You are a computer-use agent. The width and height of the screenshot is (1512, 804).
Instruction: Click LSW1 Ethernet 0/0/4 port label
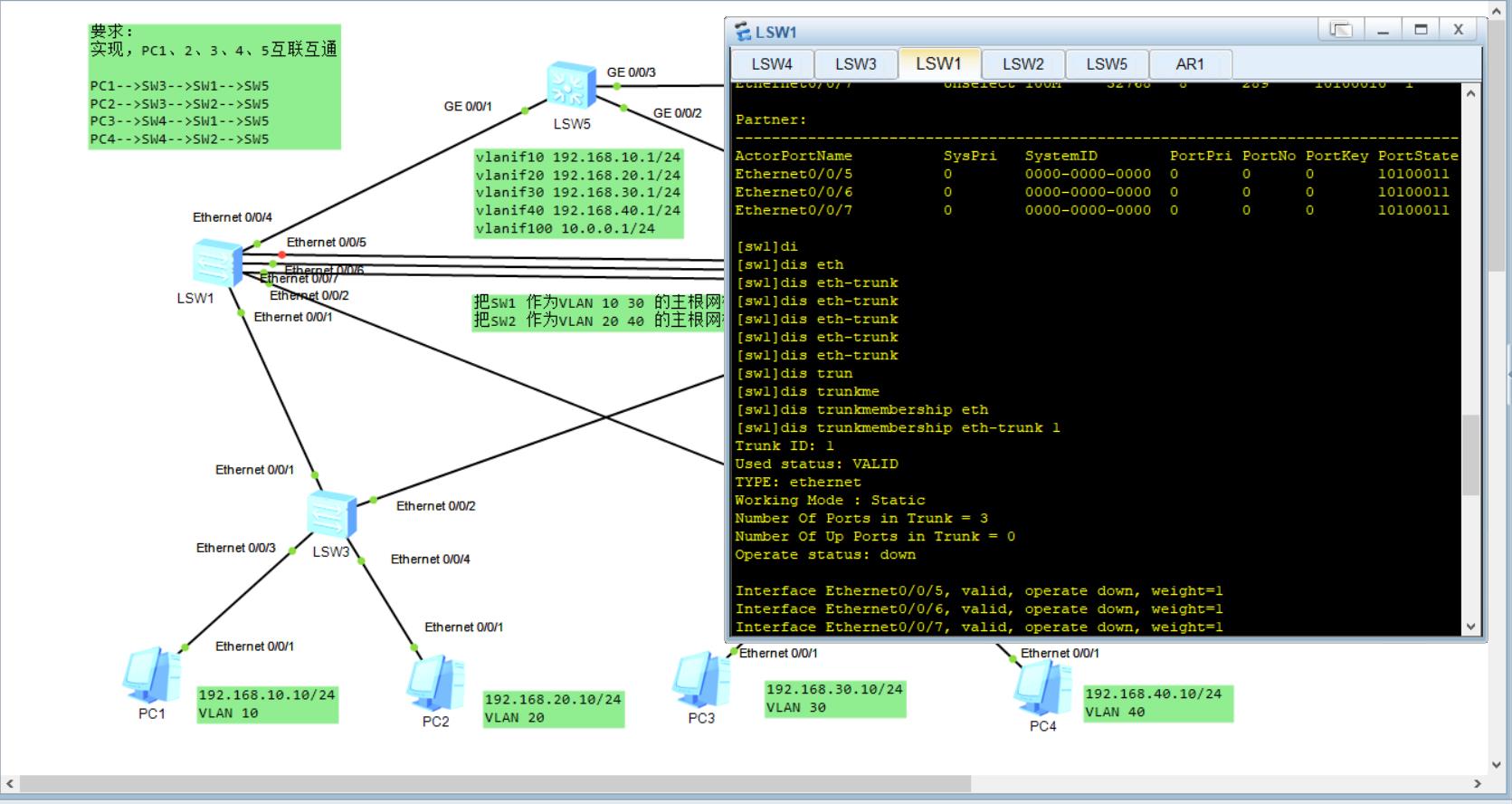[233, 217]
